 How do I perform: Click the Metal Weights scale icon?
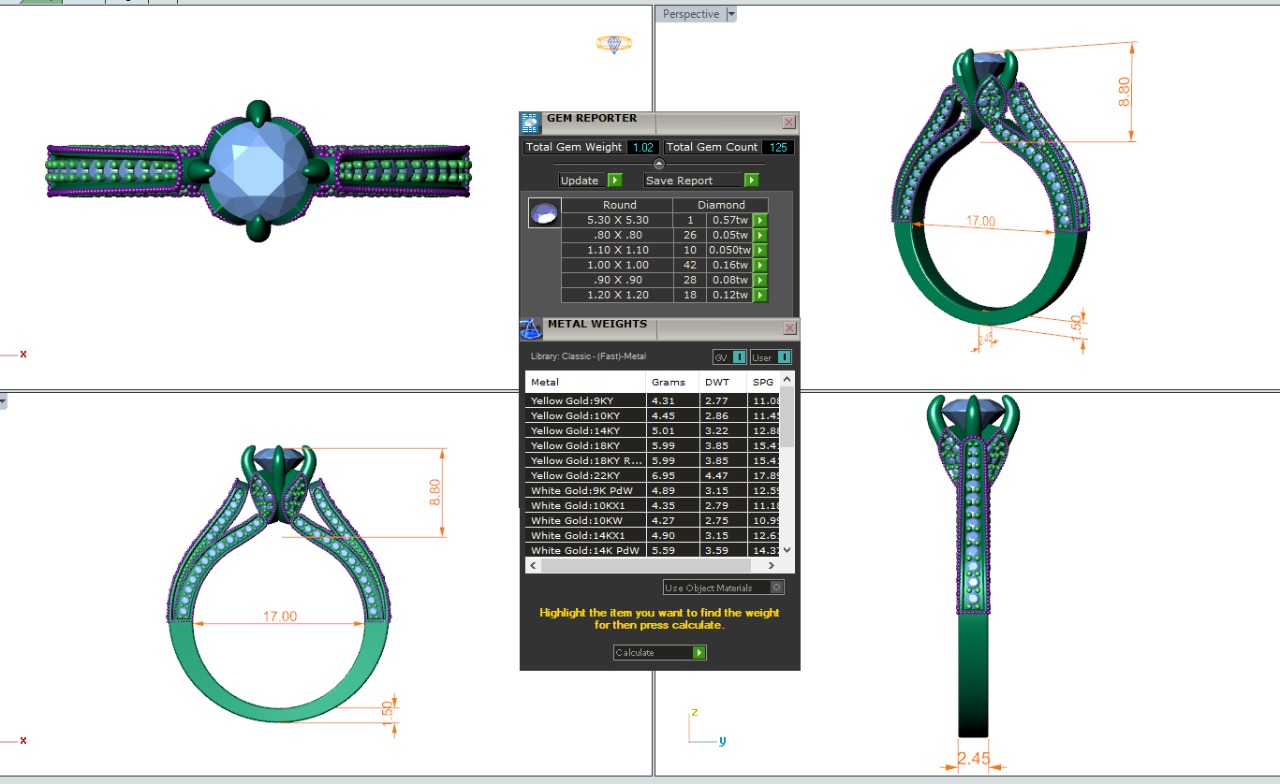(x=530, y=328)
